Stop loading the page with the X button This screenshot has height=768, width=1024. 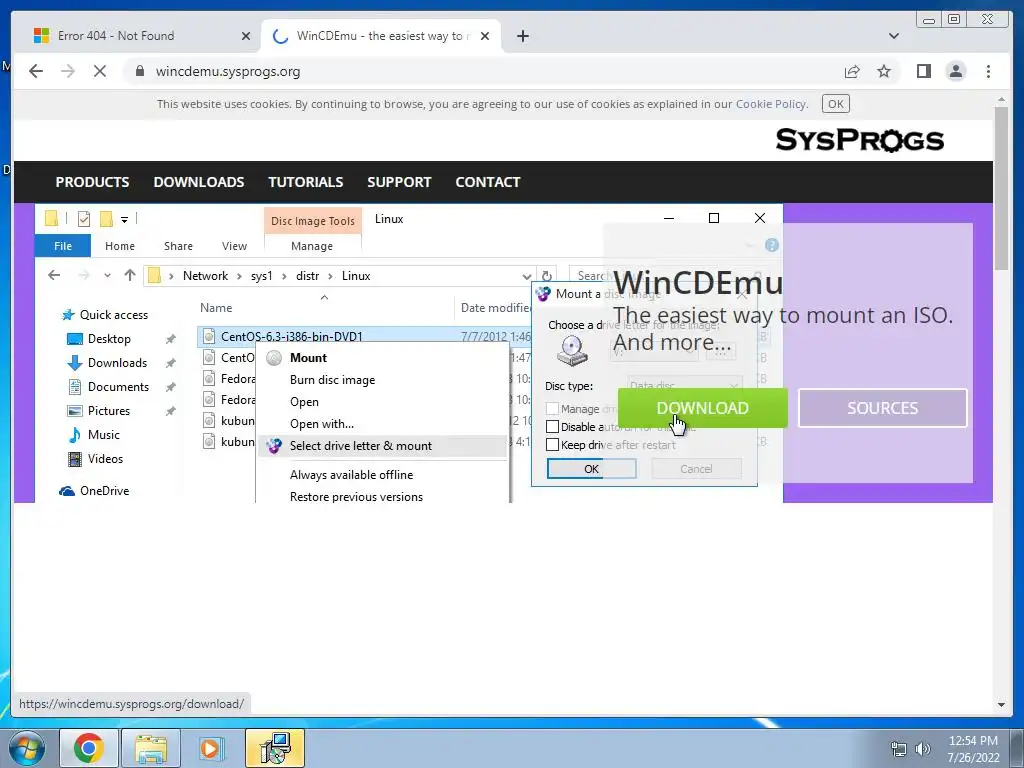pyautogui.click(x=100, y=71)
